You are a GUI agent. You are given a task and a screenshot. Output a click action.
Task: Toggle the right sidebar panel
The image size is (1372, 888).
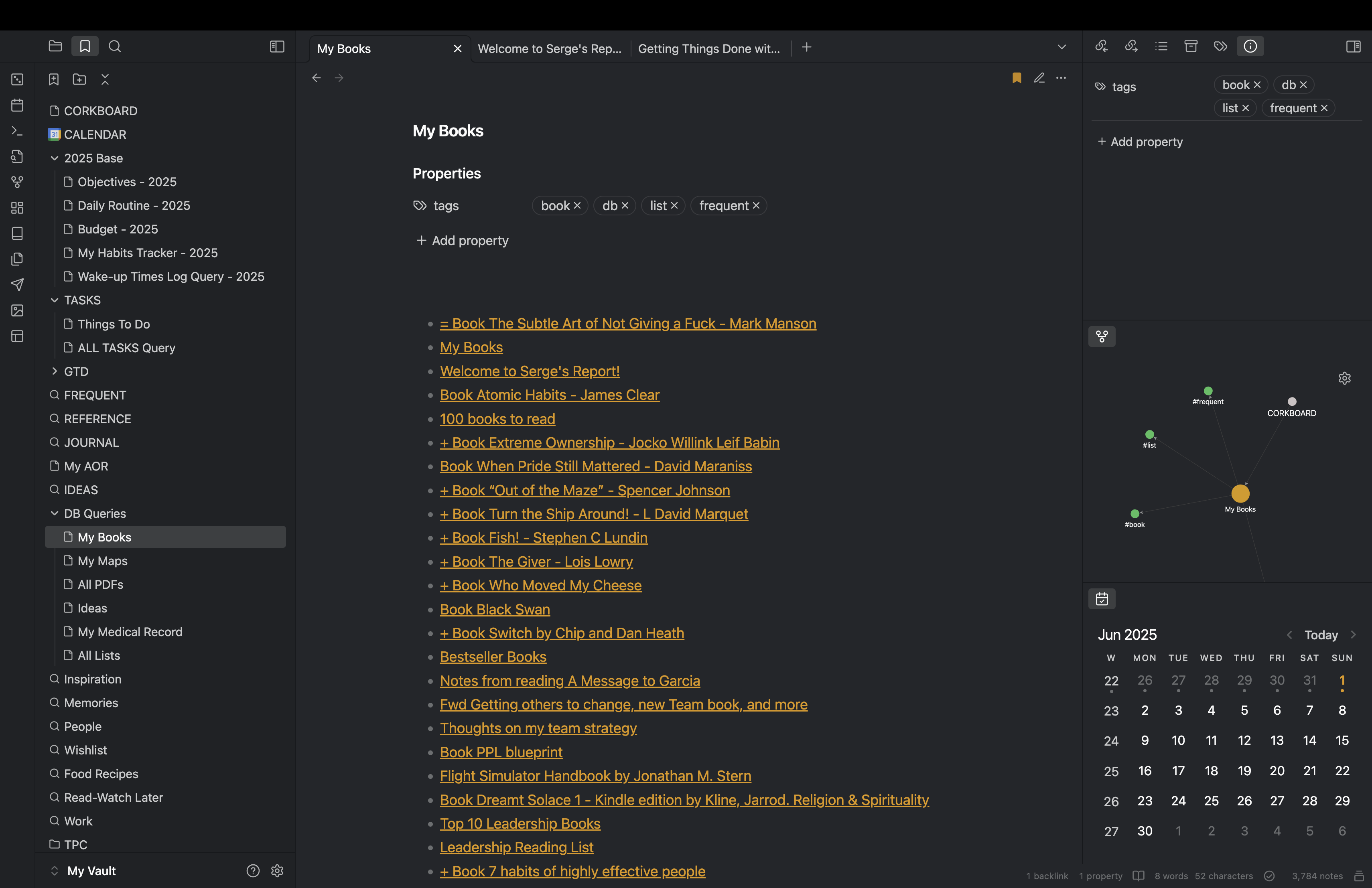(1354, 46)
